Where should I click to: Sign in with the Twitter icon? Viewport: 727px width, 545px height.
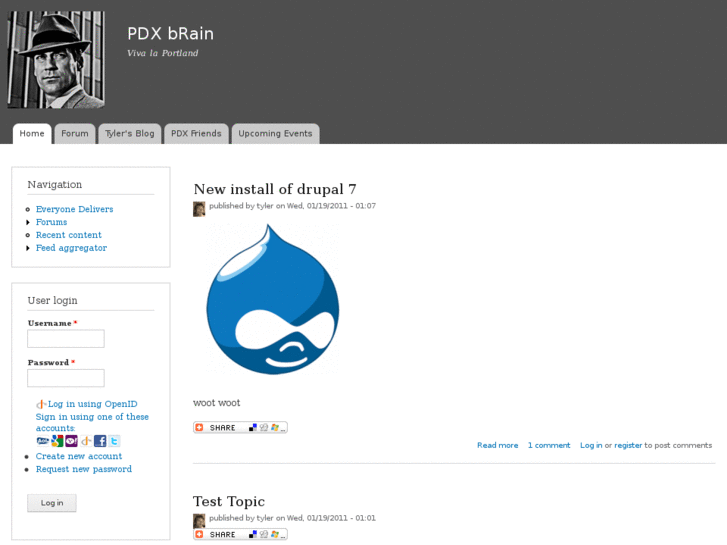(114, 441)
